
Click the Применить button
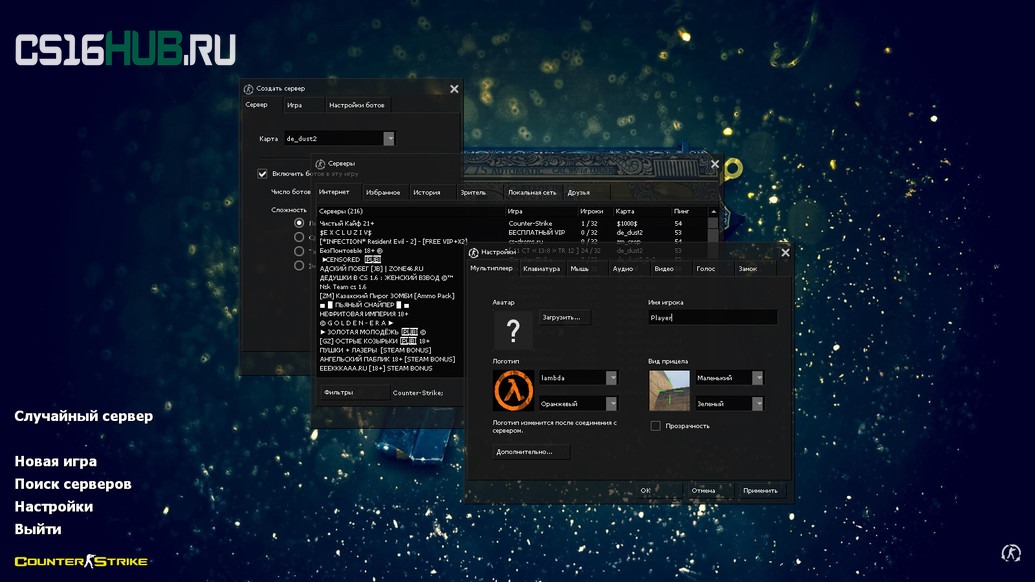(x=760, y=490)
